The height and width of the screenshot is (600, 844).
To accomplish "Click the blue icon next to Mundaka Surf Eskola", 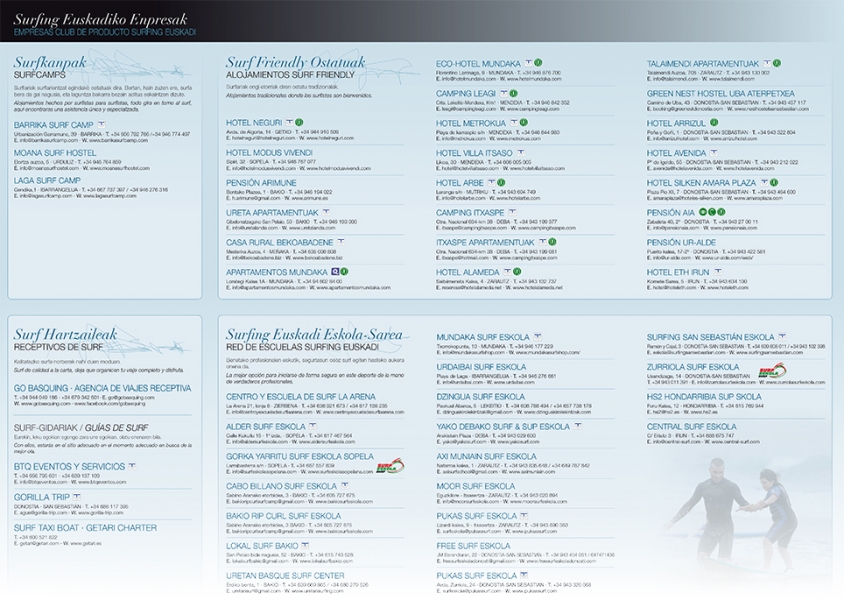I will 537,337.
